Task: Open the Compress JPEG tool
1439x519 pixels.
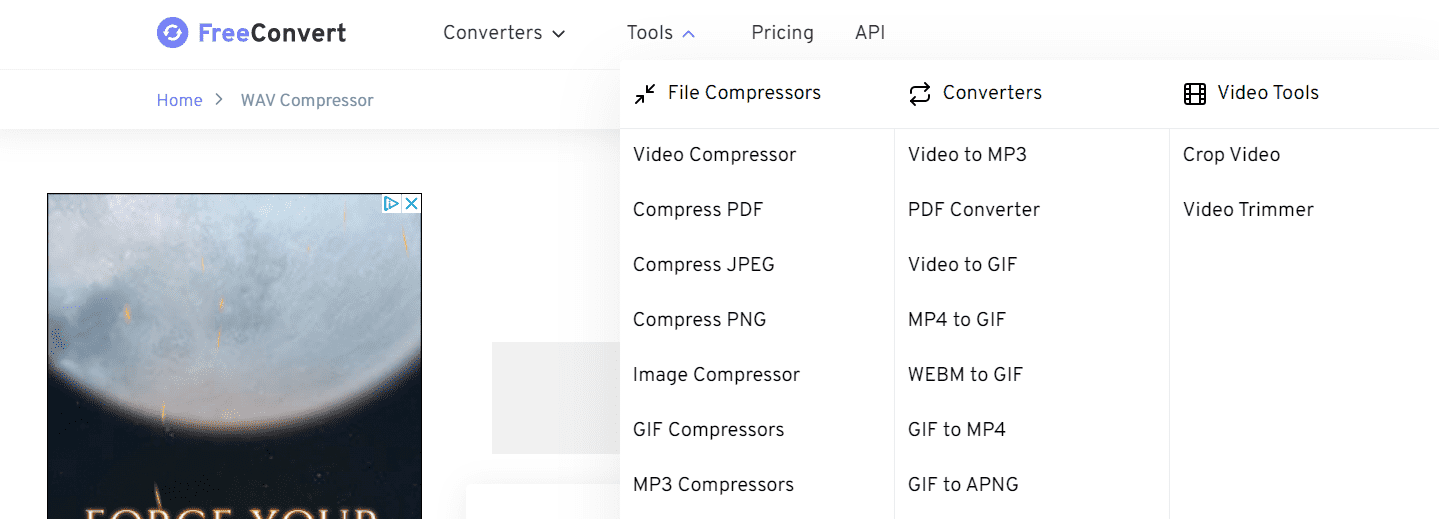Action: (703, 265)
